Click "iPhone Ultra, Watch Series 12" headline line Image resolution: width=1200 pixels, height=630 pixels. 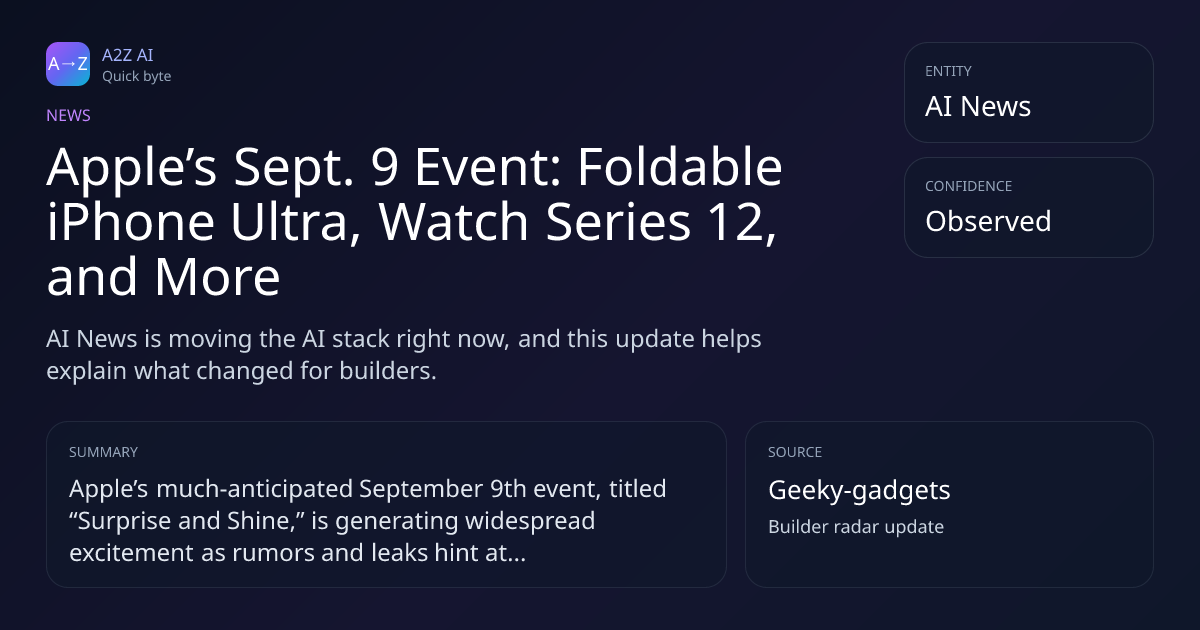[x=412, y=222]
